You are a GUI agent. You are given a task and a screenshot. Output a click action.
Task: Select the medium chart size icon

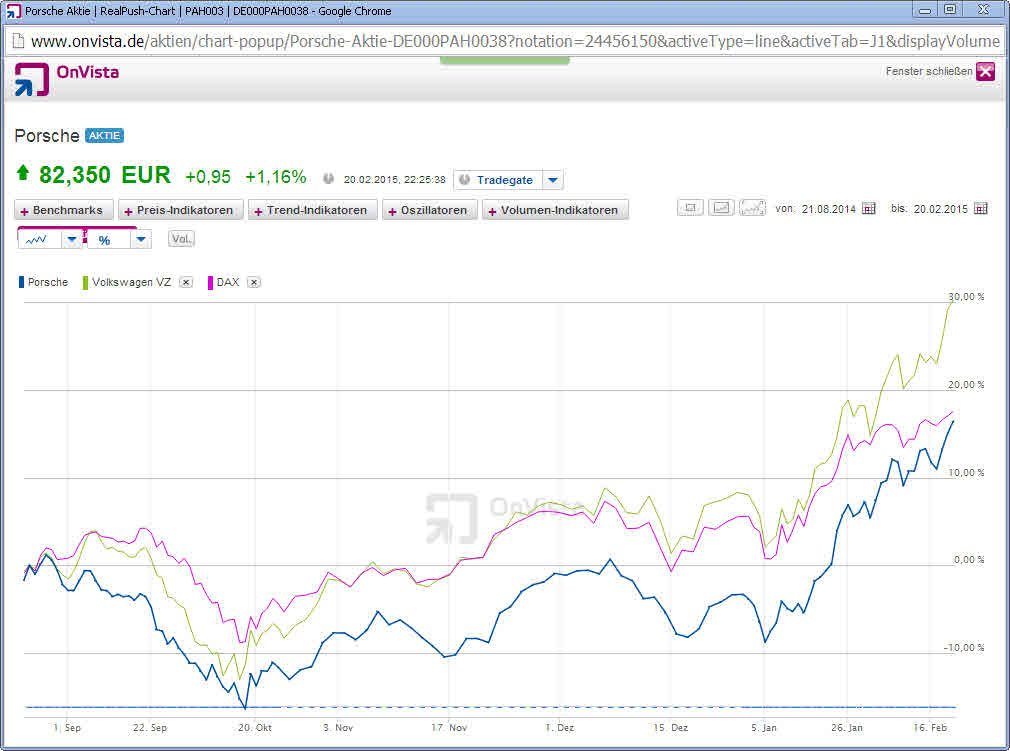click(721, 207)
